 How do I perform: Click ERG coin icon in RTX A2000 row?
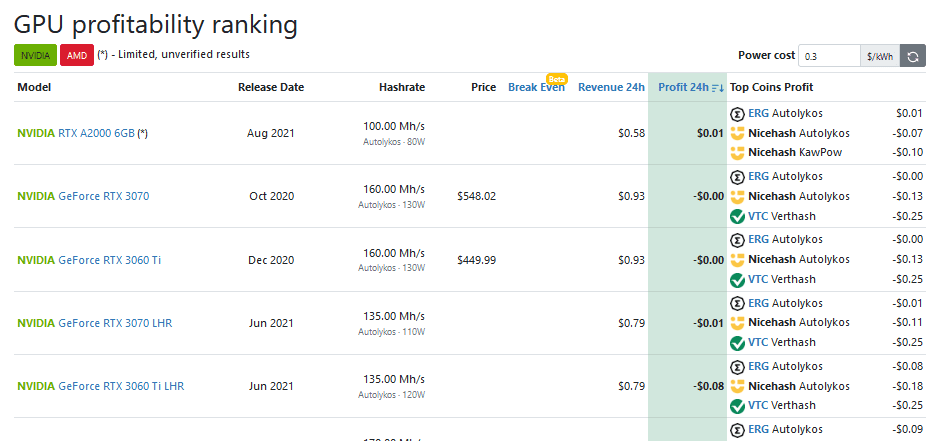coord(738,112)
